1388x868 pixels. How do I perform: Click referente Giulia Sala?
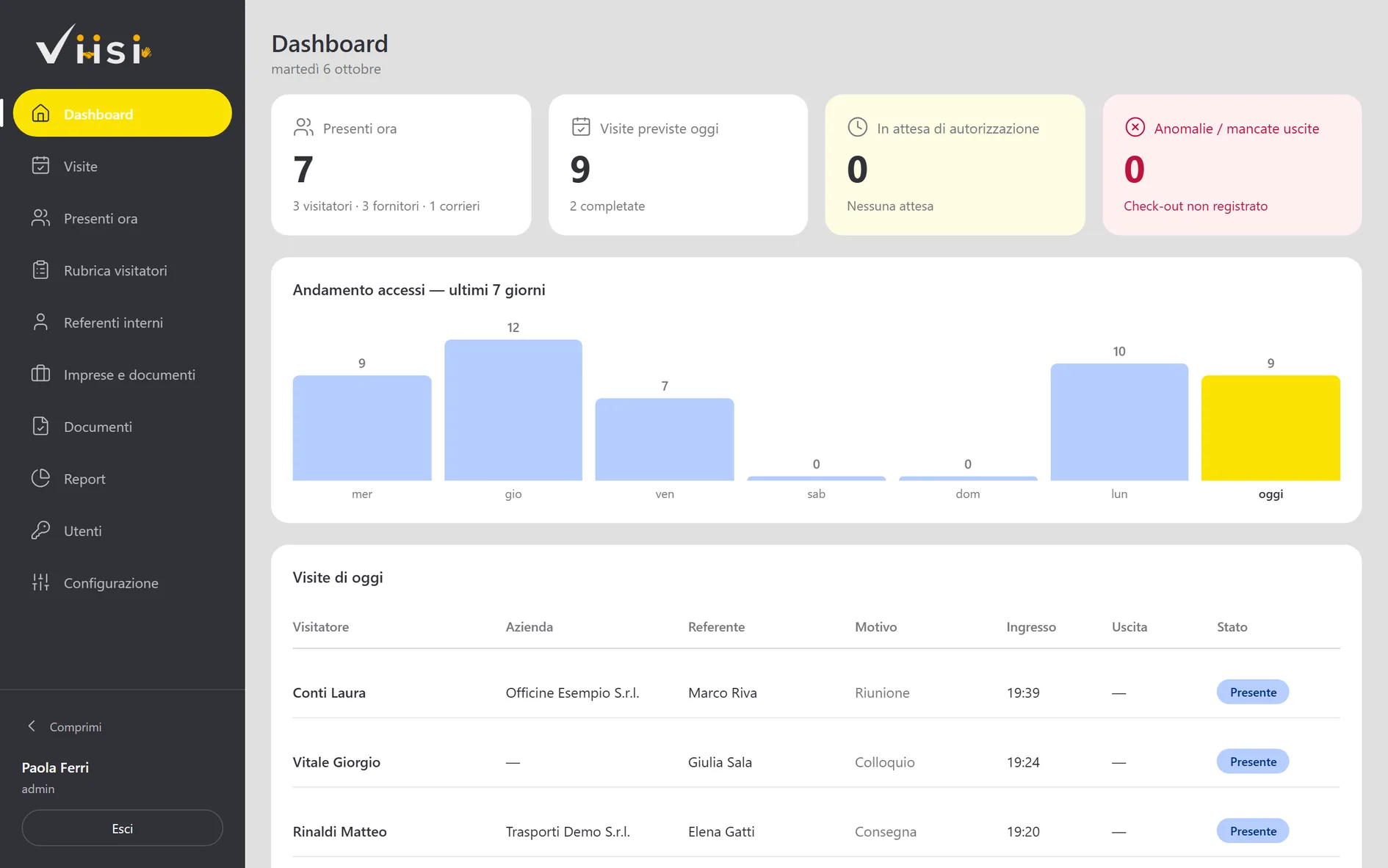coord(720,762)
